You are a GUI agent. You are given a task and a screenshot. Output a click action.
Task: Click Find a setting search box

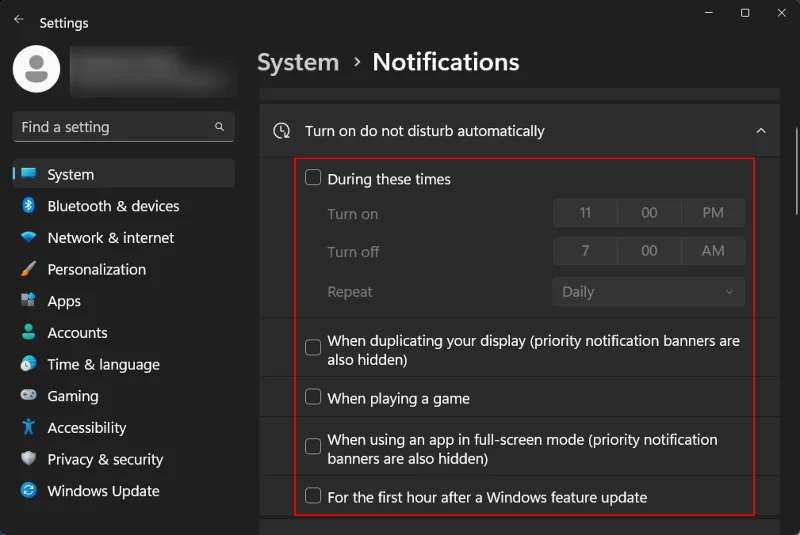point(123,126)
